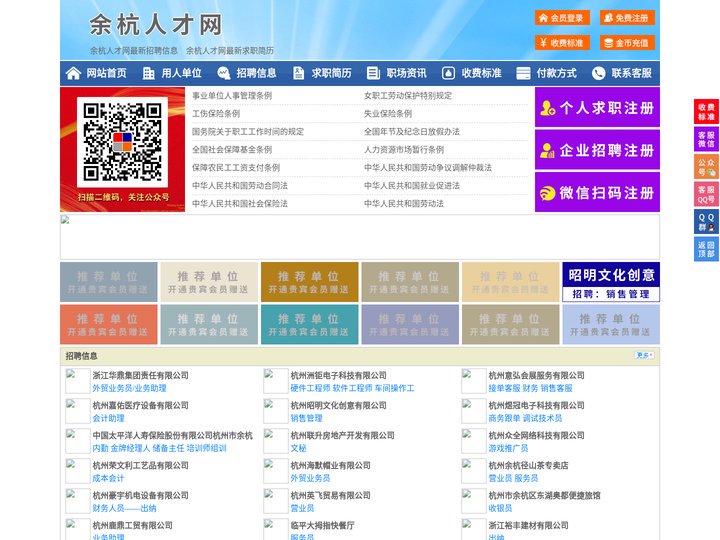Click the 会员登录 button
Image resolution: width=720 pixels, height=540 pixels.
coord(562,18)
